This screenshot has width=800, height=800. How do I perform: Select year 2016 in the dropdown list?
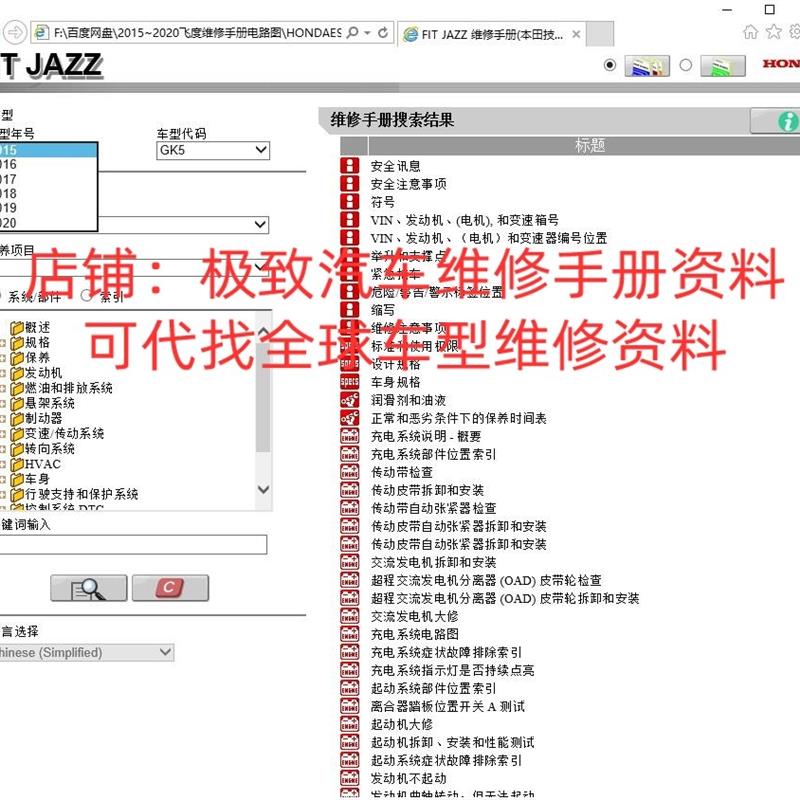(48, 164)
